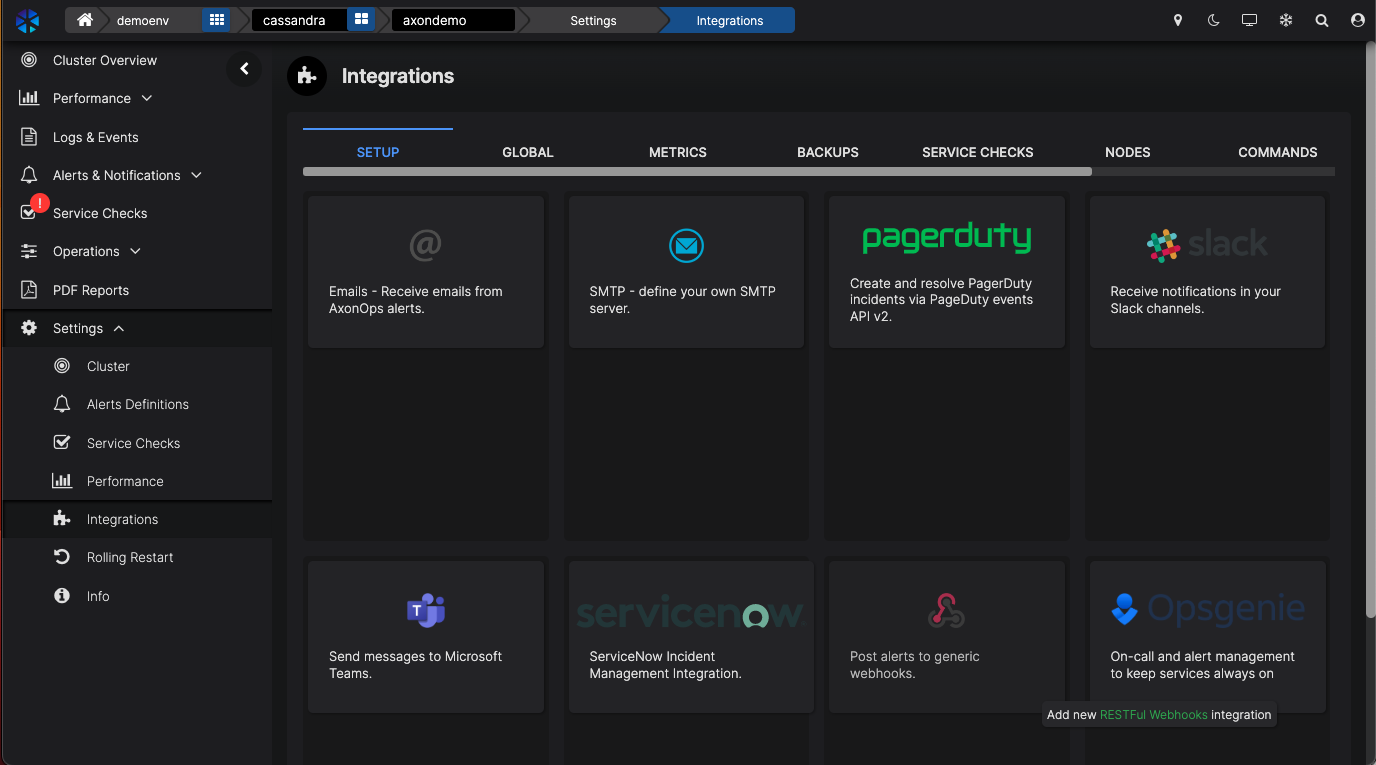Screen dimensions: 1376x765
Task: Open the NODES tab
Action: pos(1128,152)
